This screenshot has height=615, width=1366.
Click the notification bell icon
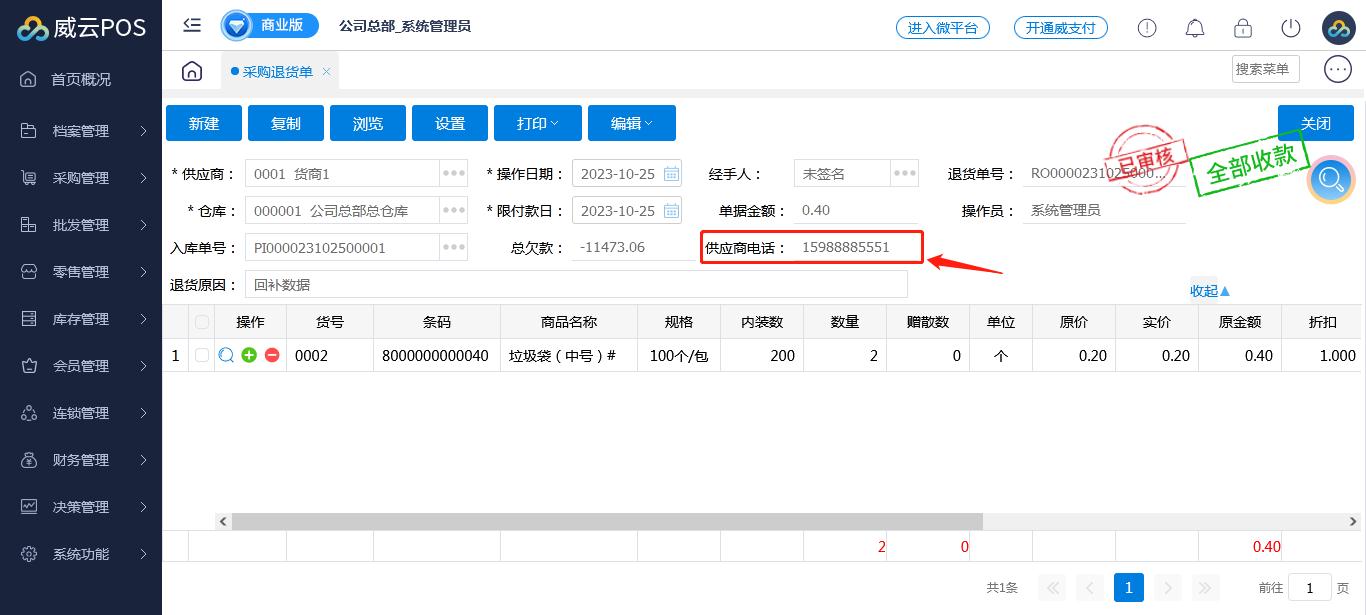pyautogui.click(x=1194, y=28)
